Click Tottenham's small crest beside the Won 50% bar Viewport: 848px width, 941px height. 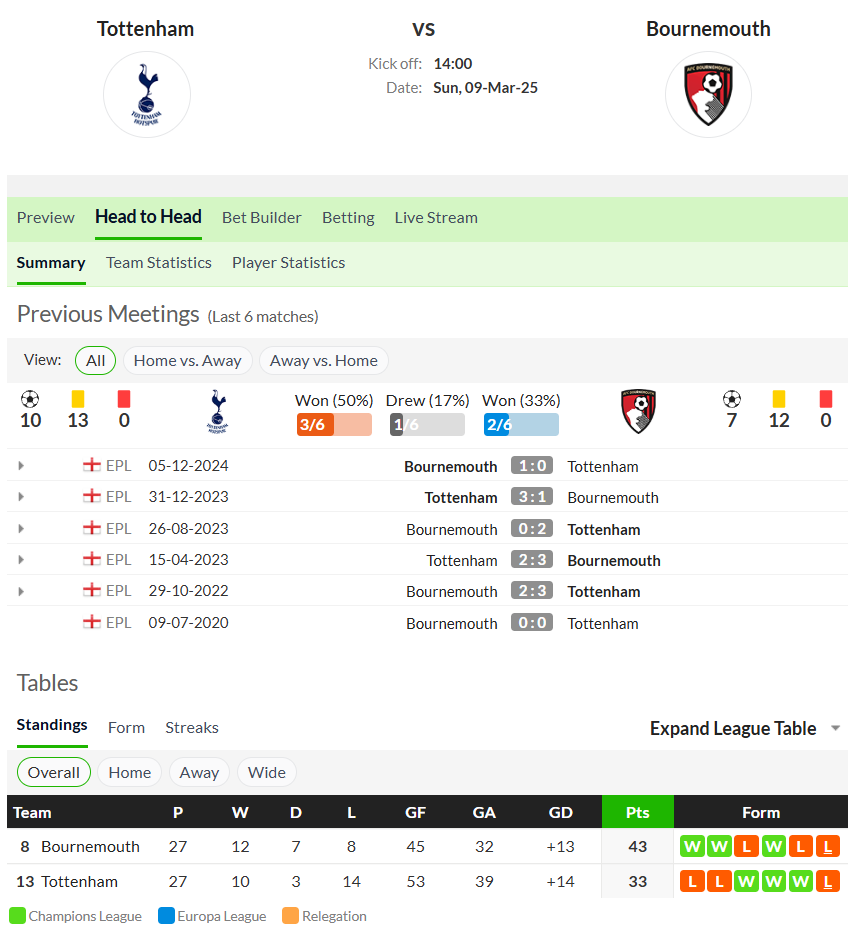[218, 412]
